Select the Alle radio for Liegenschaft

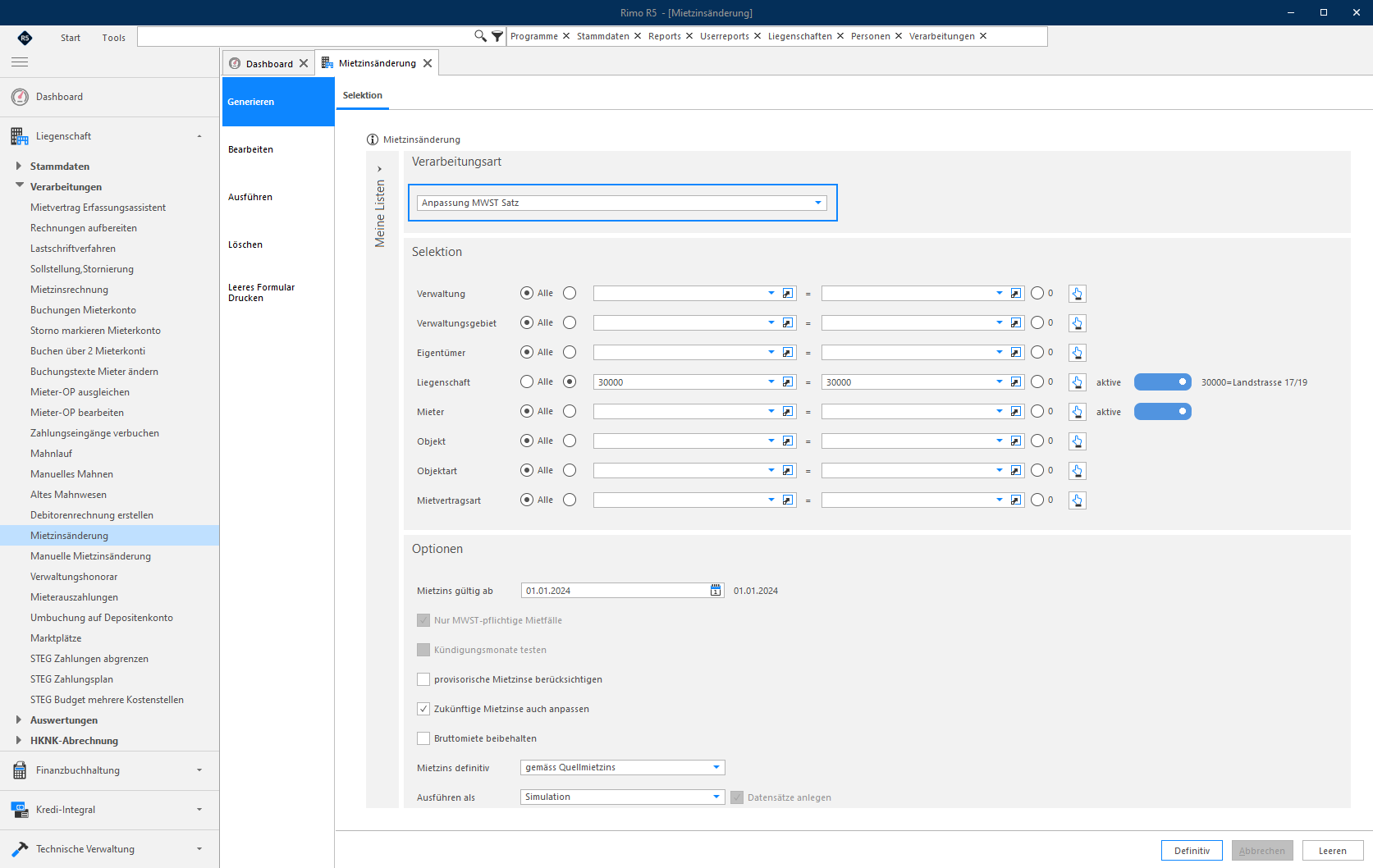pyautogui.click(x=527, y=382)
